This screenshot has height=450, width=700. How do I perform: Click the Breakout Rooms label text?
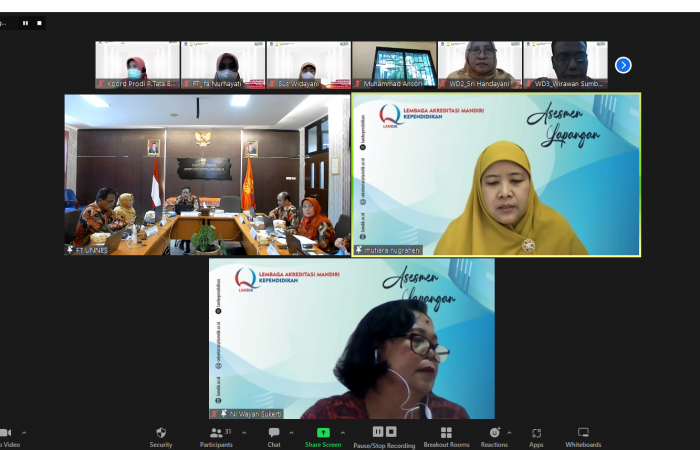tap(446, 445)
